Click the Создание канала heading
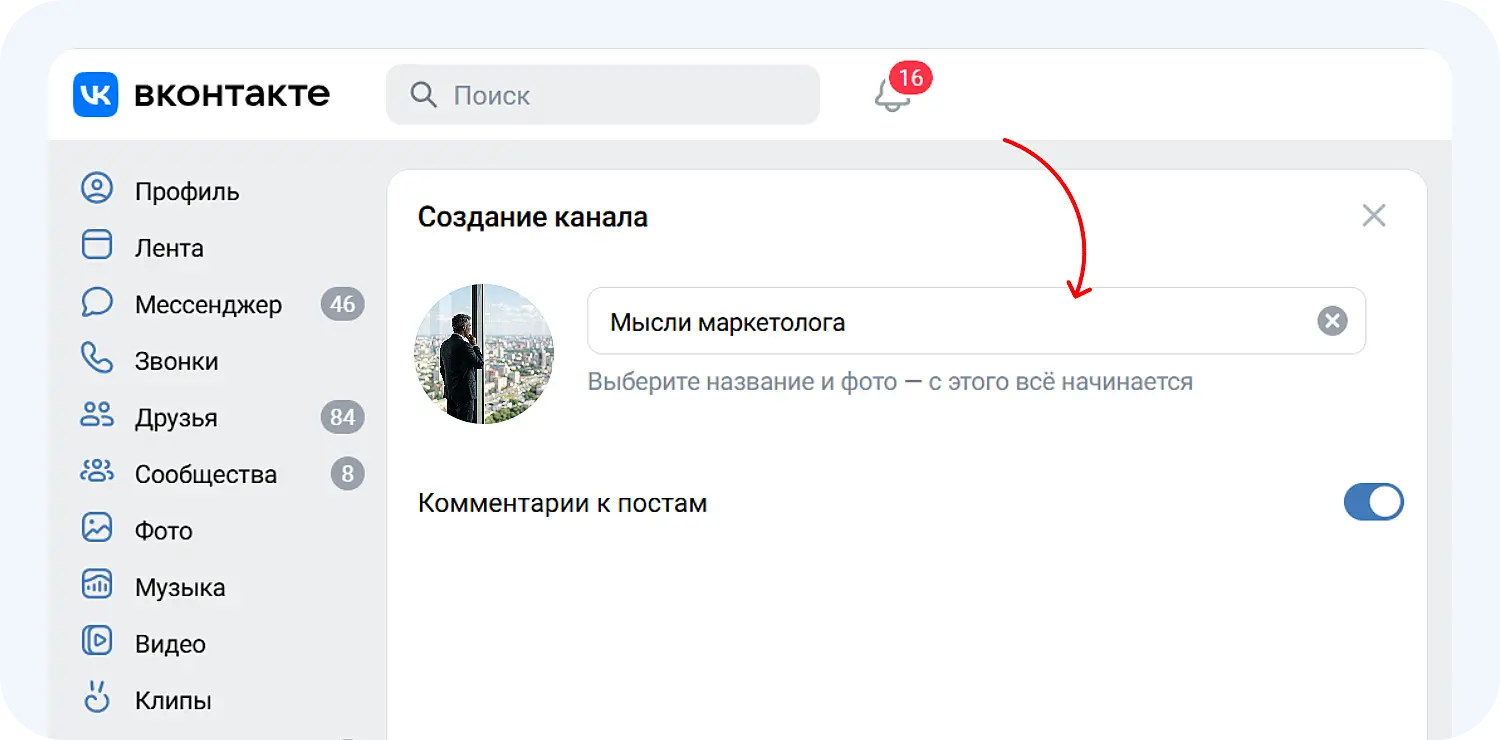This screenshot has height=740, width=1500. click(533, 217)
